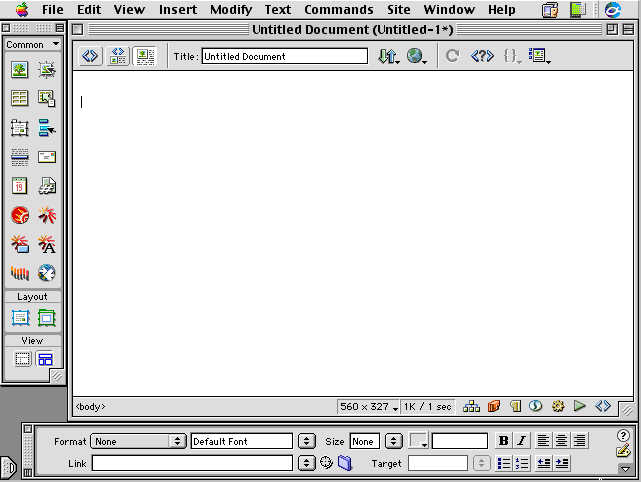The image size is (641, 482).
Task: Open the Modify menu
Action: [230, 10]
